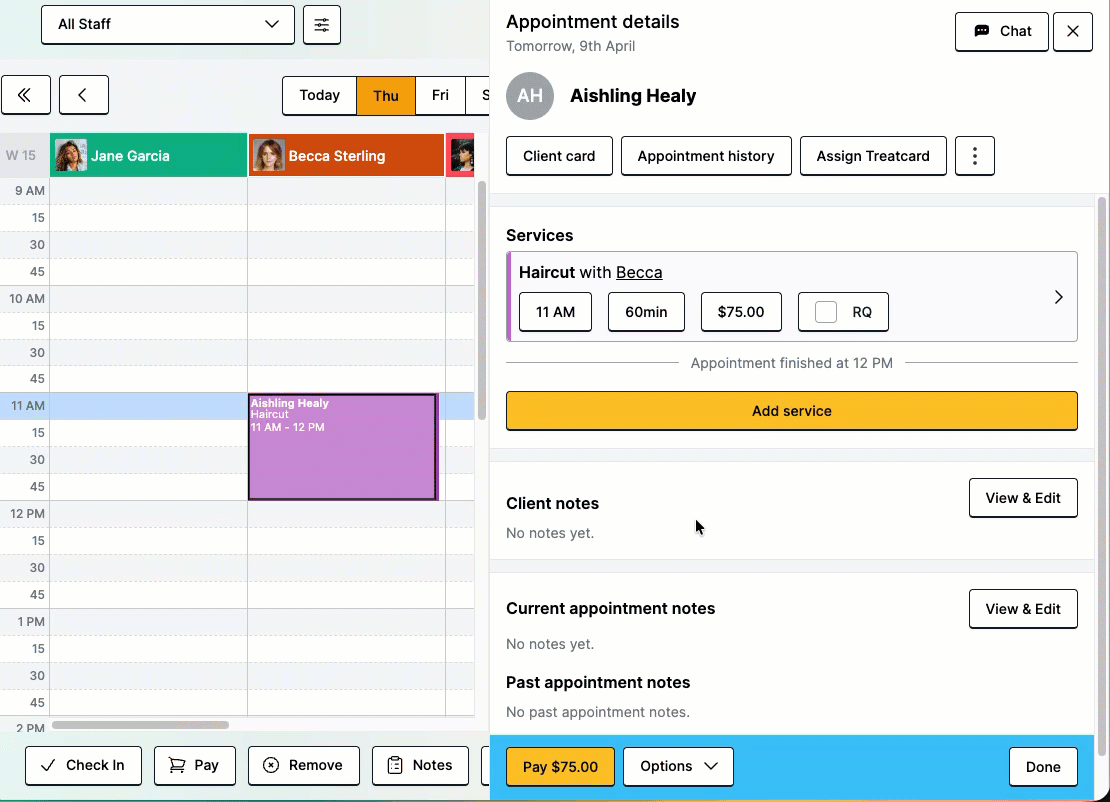1110x802 pixels.
Task: Go to previous day arrow
Action: [83, 95]
